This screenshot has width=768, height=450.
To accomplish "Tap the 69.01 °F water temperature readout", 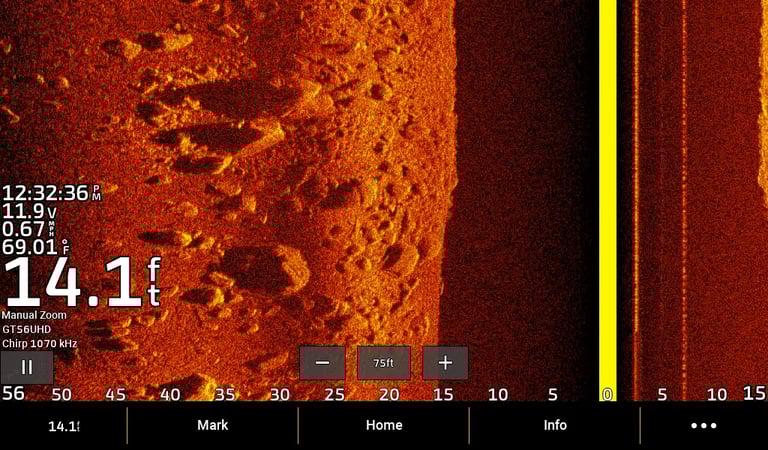I will coord(36,247).
